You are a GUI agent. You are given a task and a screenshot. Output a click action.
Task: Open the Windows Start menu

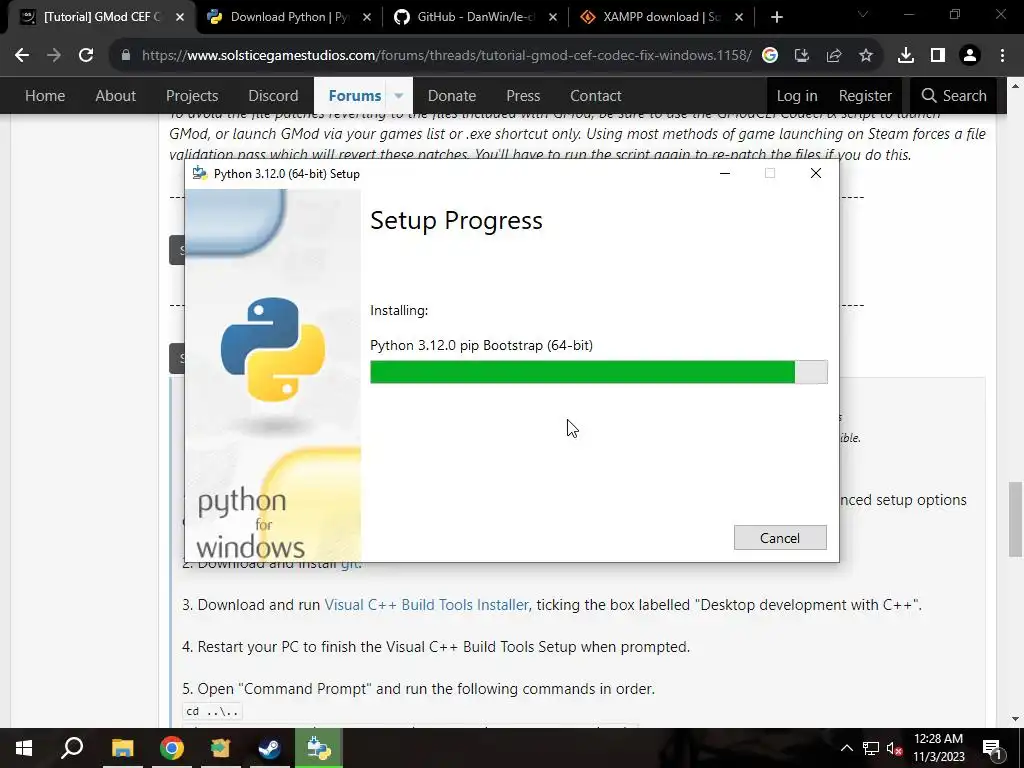point(24,748)
